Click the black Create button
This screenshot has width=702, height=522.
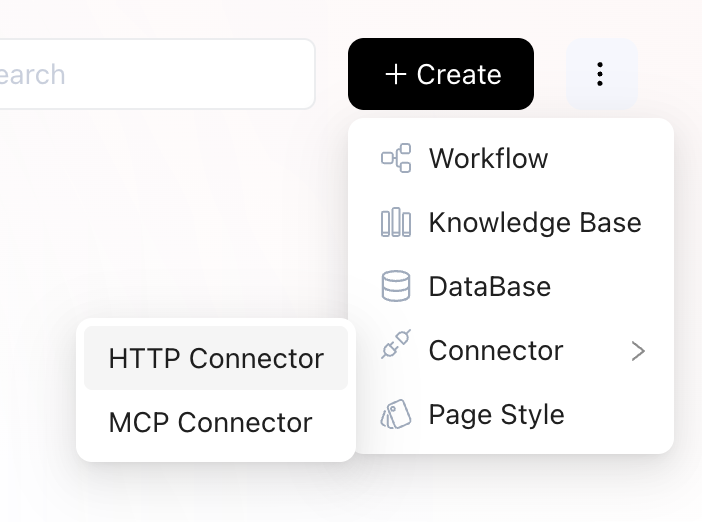441,74
